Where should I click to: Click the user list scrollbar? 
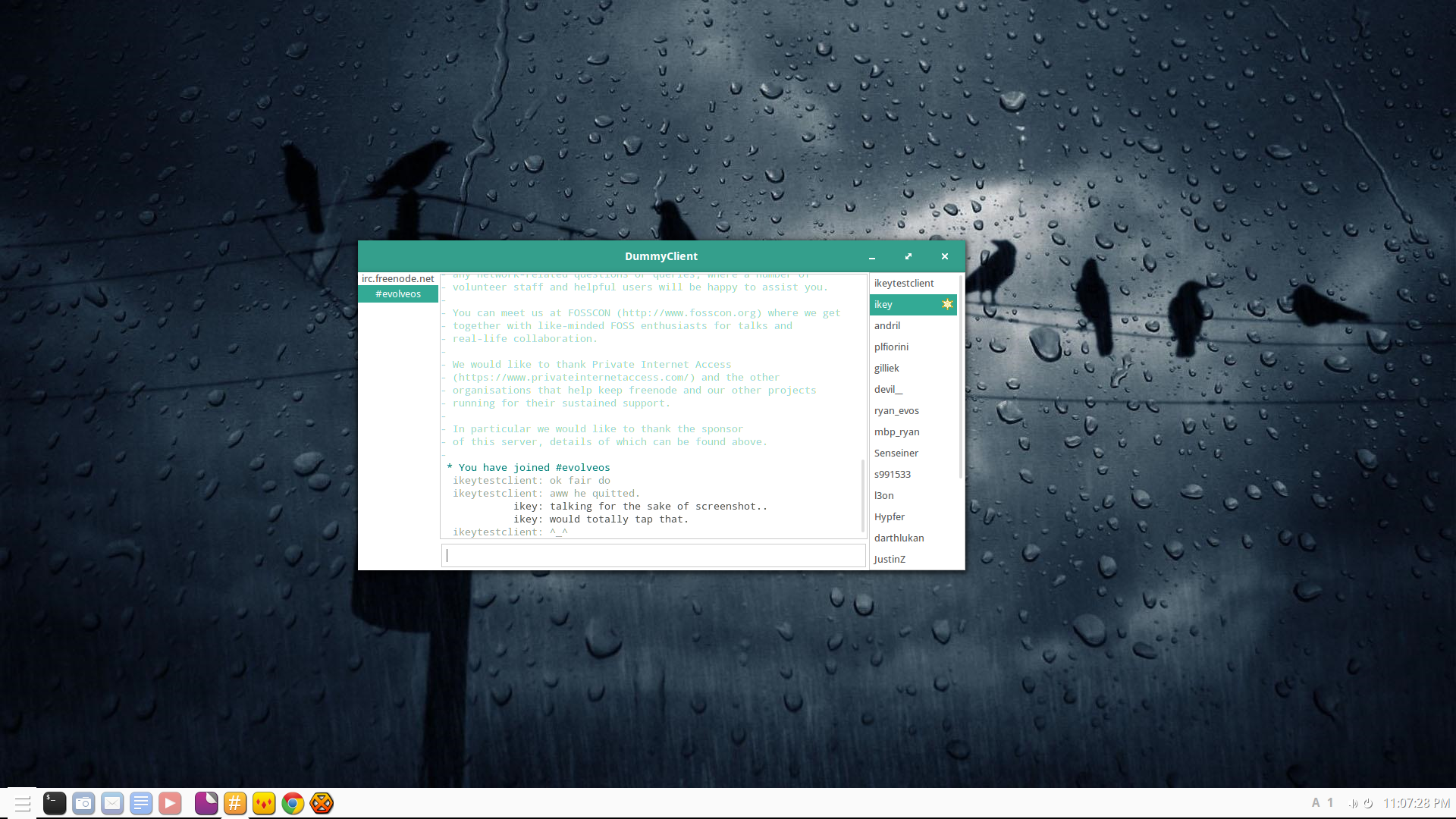point(961,376)
